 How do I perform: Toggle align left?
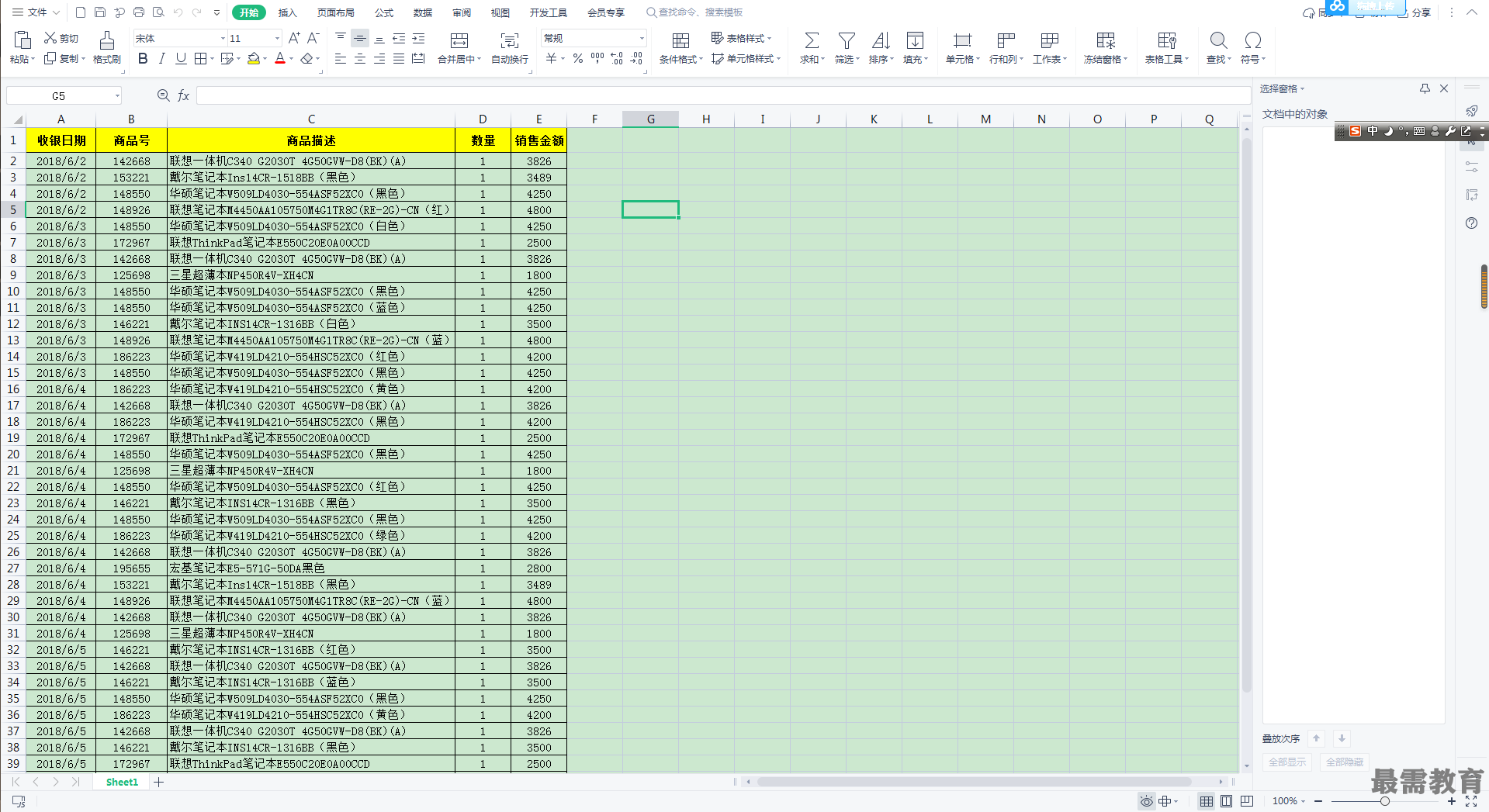coord(341,58)
